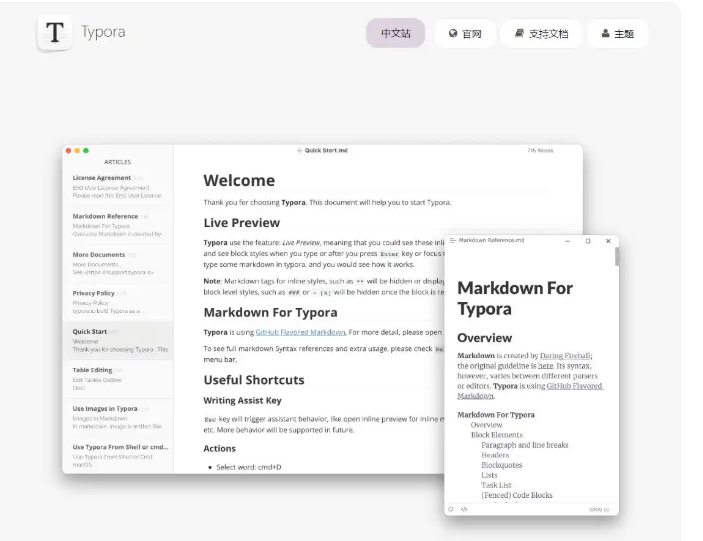703x541 pixels.
Task: Follow GitHub Flavored Markdown link in Reference window
Action: (530, 391)
